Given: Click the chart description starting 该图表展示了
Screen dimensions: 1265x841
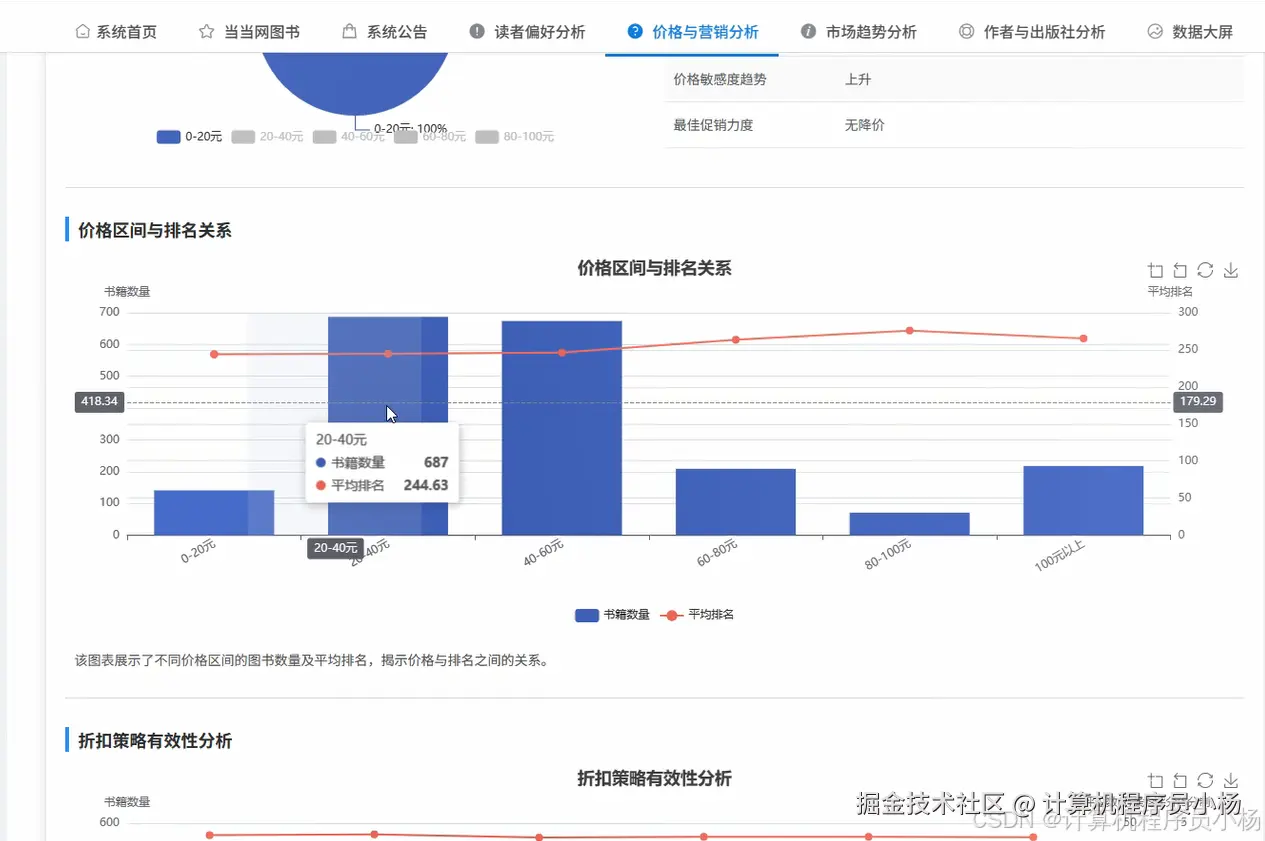Looking at the screenshot, I should tap(312, 660).
